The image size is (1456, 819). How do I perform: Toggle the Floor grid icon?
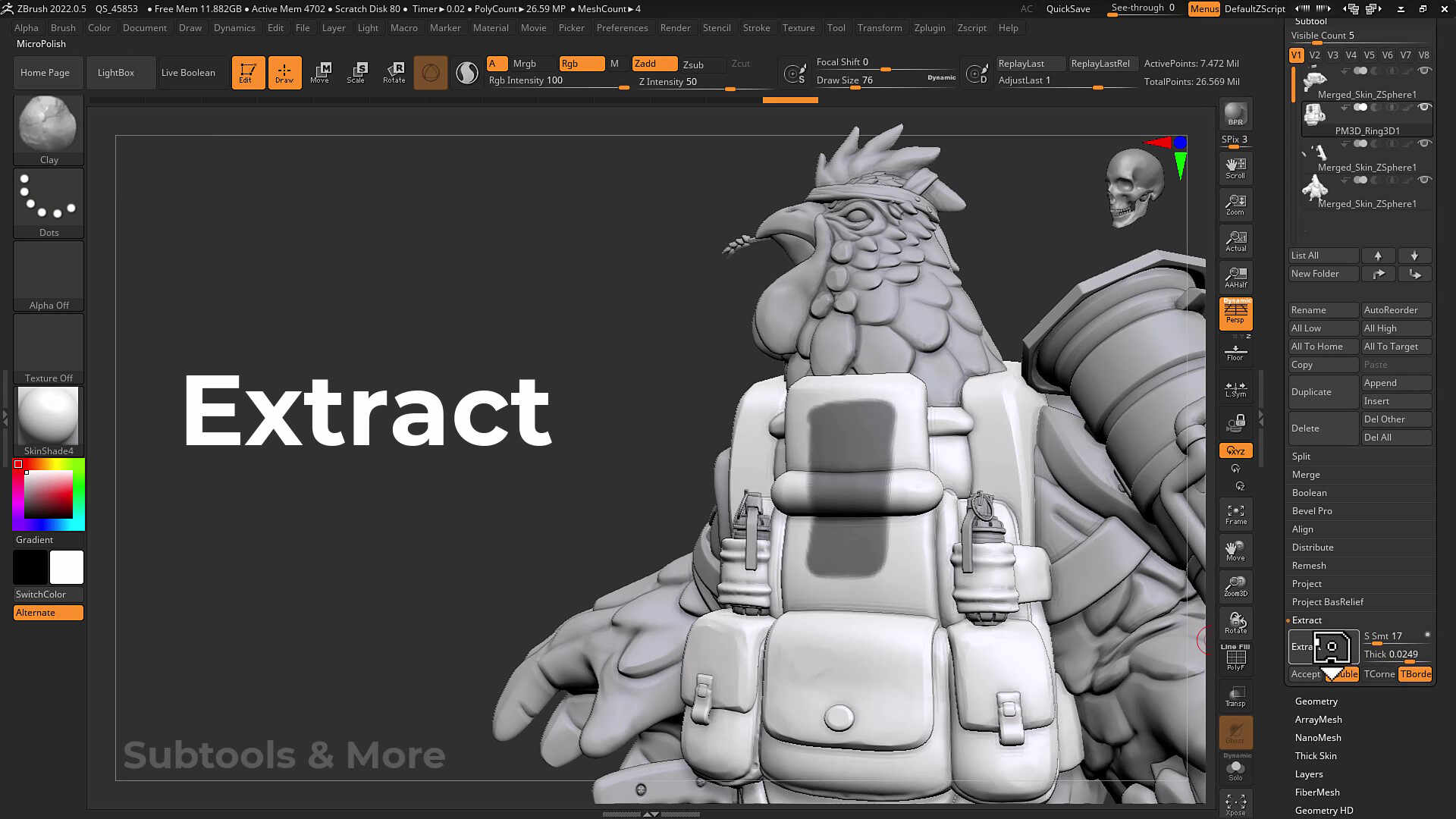pos(1235,353)
